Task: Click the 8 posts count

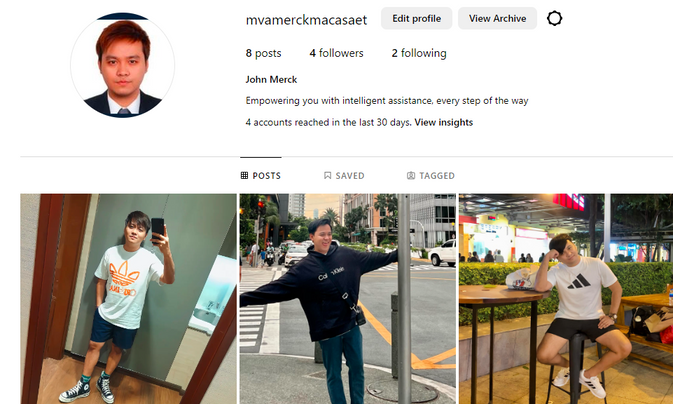Action: pyautogui.click(x=264, y=53)
